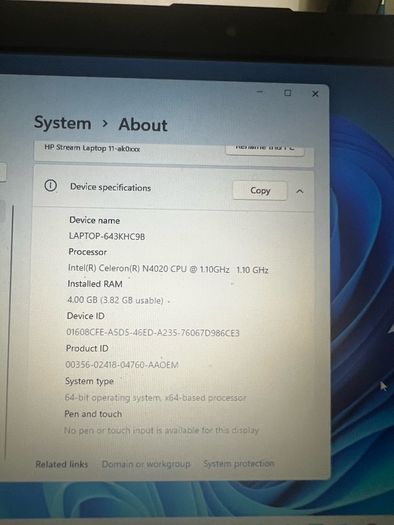Copy the device specifications
Image resolution: width=394 pixels, height=525 pixels.
click(x=260, y=191)
